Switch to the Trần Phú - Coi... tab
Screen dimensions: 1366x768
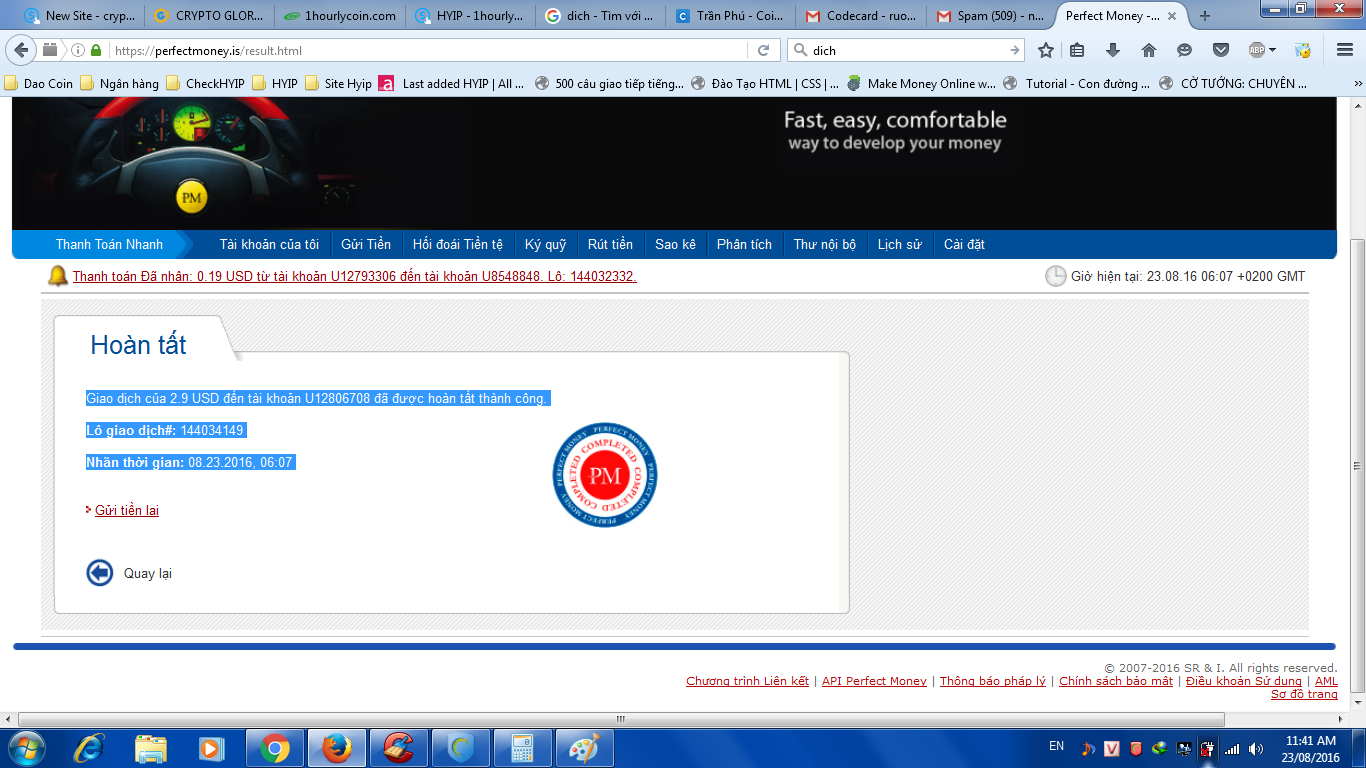729,16
